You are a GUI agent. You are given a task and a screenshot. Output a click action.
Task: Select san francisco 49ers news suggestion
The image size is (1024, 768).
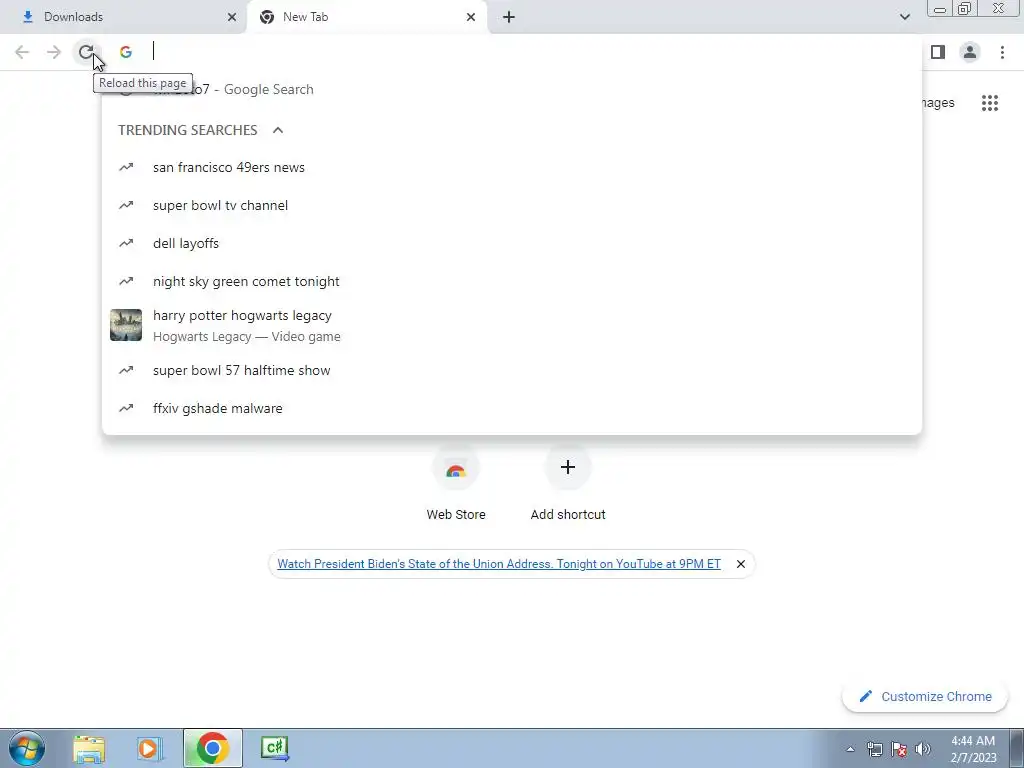pos(512,167)
